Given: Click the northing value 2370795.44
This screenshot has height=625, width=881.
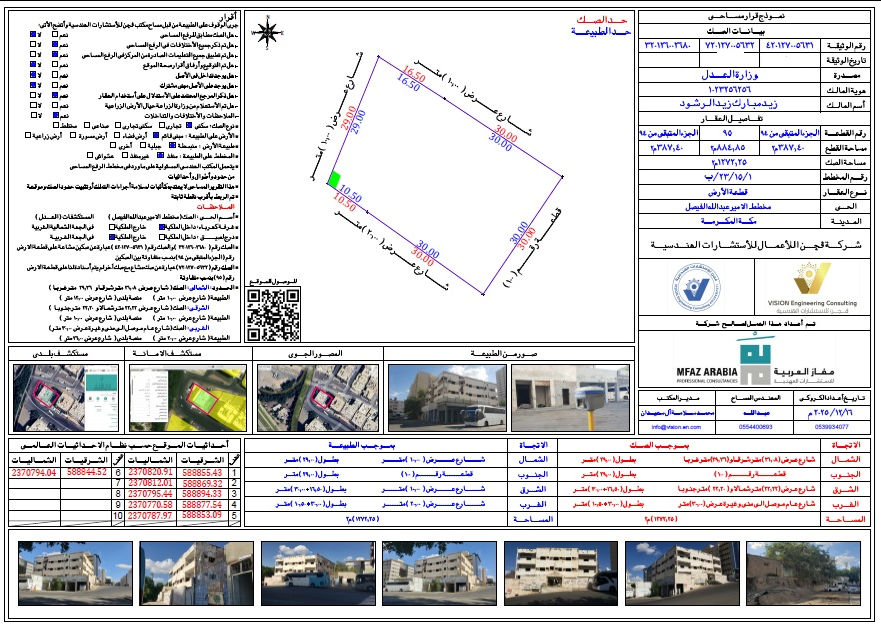Looking at the screenshot, I should click(150, 494).
